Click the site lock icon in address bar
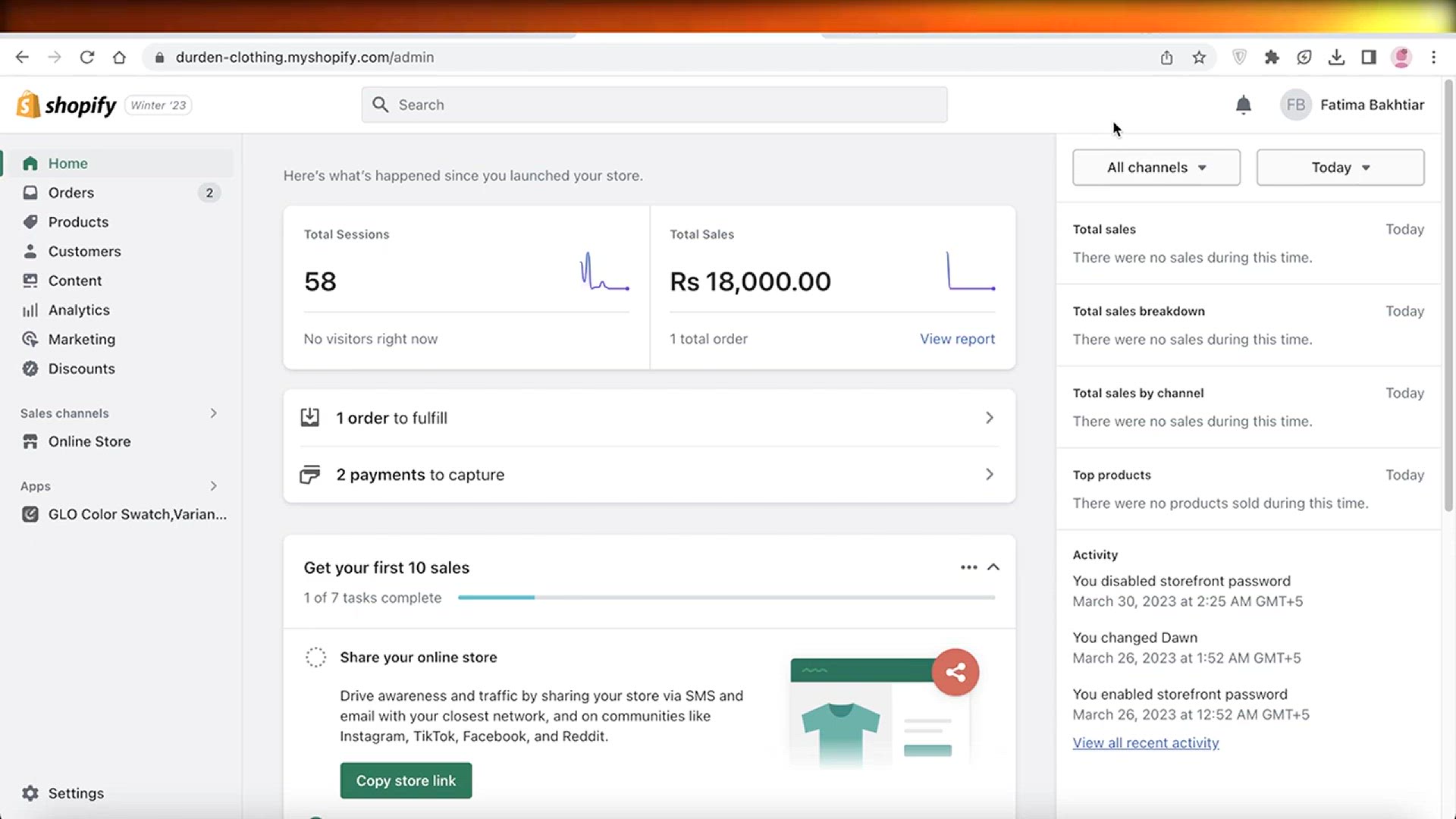 click(x=159, y=57)
